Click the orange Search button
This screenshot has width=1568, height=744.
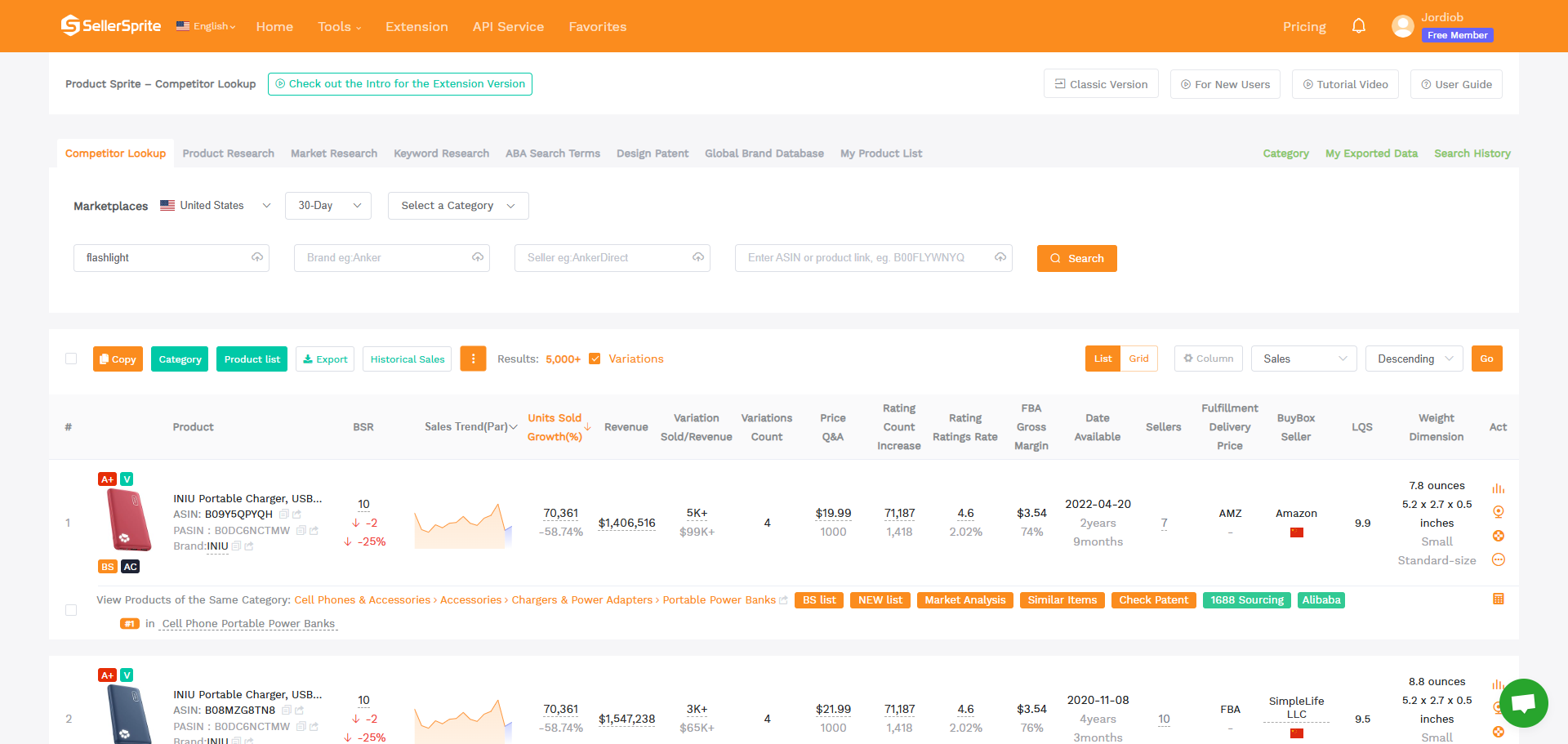[1077, 258]
